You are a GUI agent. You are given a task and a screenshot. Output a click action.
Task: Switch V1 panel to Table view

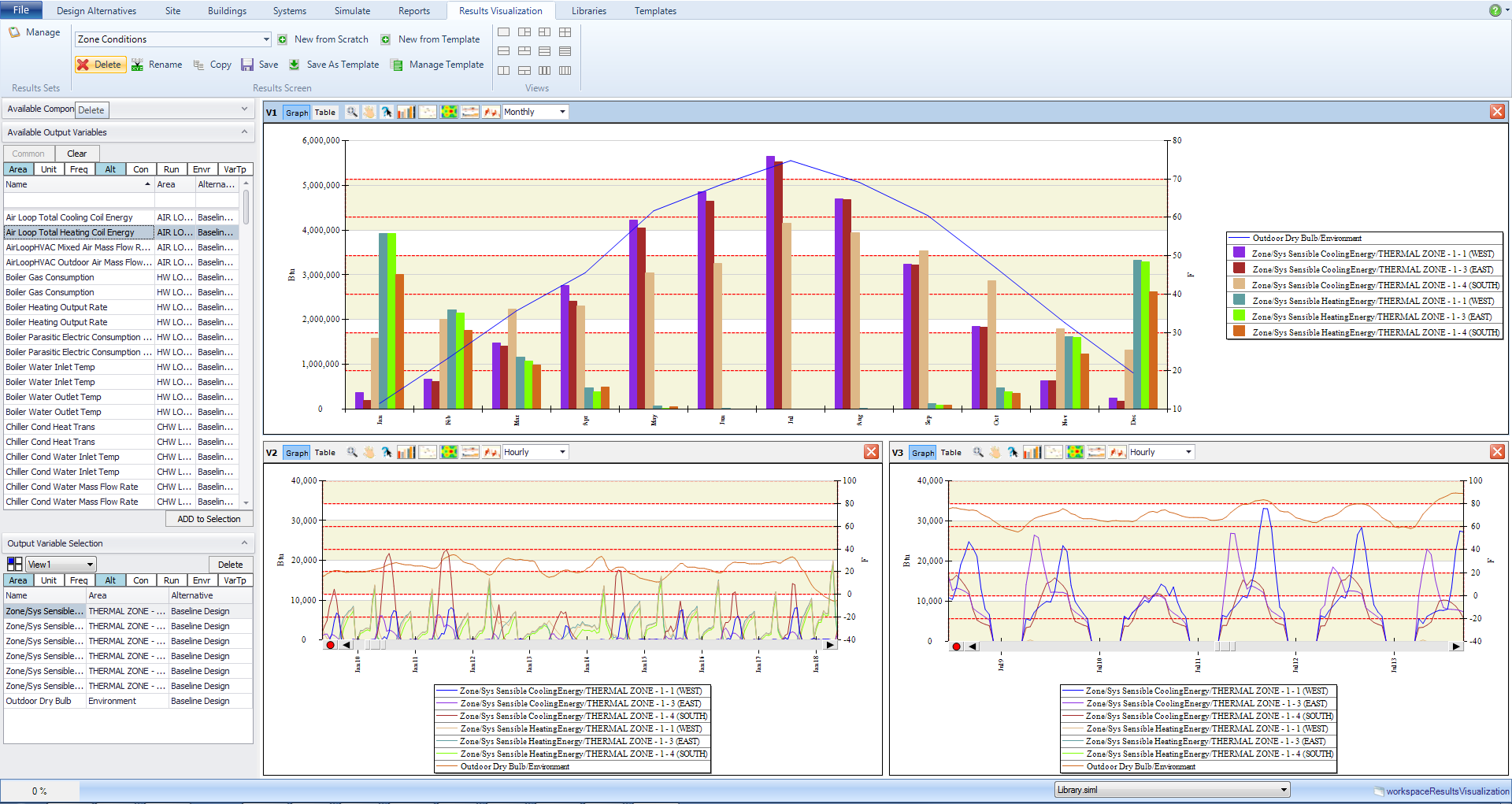[325, 113]
